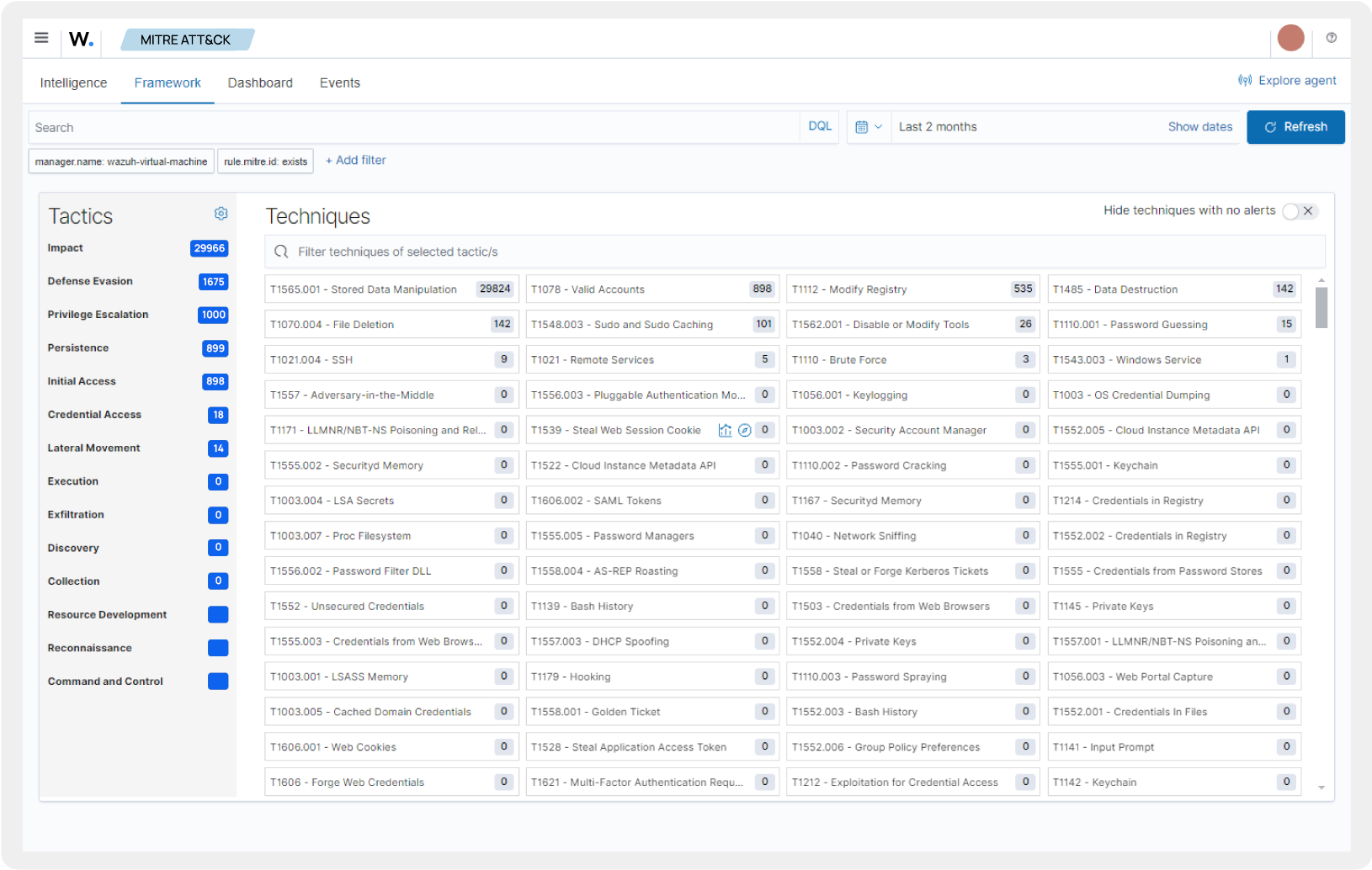Open intelligence details for T1539 via compass icon

745,430
